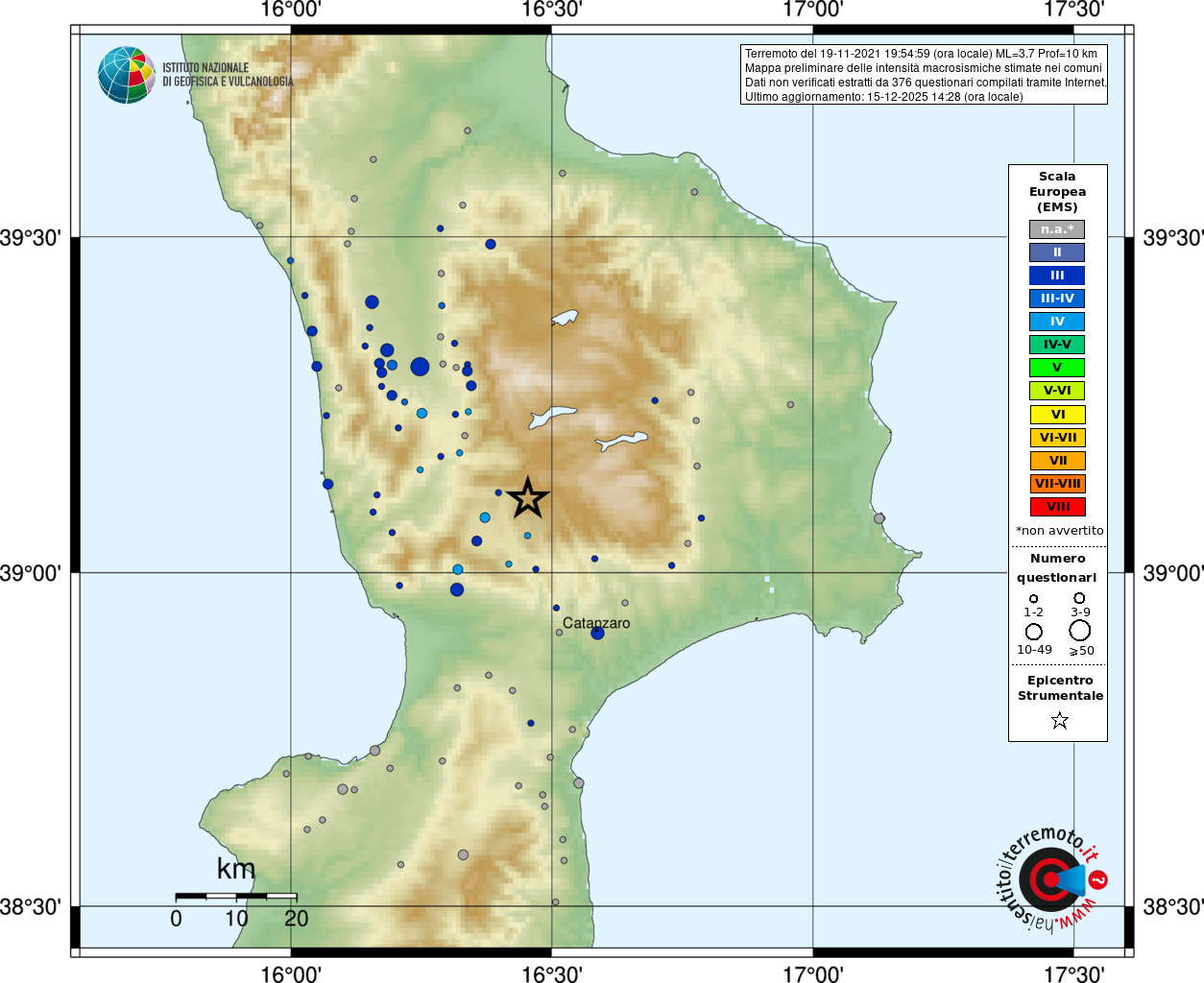Screen dimensions: 1204x983
Task: Click the 'Ultimo aggiornamento' info line
Action: point(884,97)
